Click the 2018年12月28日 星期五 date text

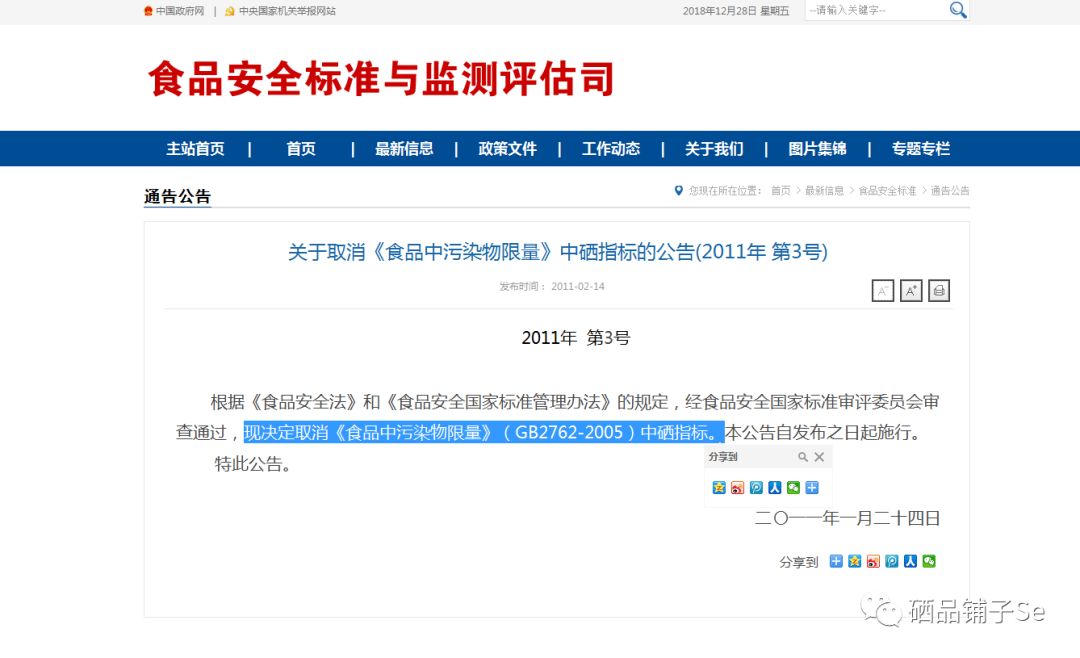tap(736, 11)
